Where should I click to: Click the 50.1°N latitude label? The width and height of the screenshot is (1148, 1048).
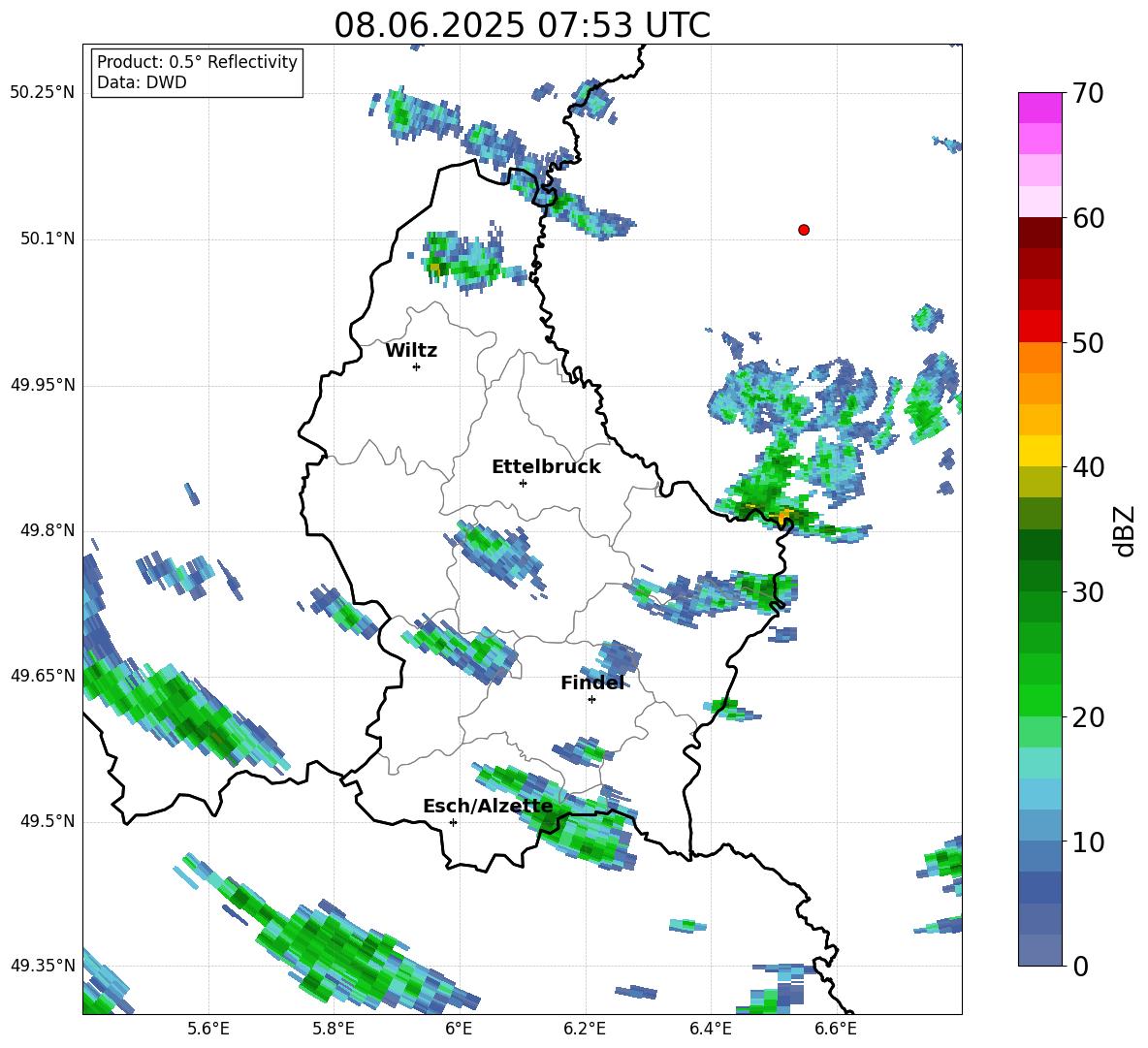(x=48, y=238)
